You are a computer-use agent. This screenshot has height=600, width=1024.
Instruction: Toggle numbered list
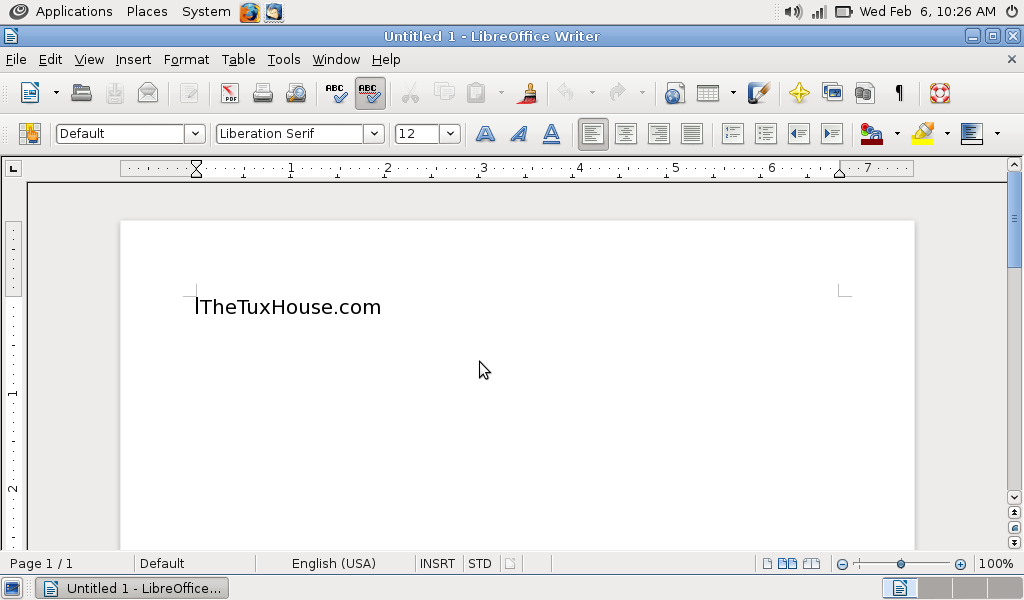pos(733,134)
